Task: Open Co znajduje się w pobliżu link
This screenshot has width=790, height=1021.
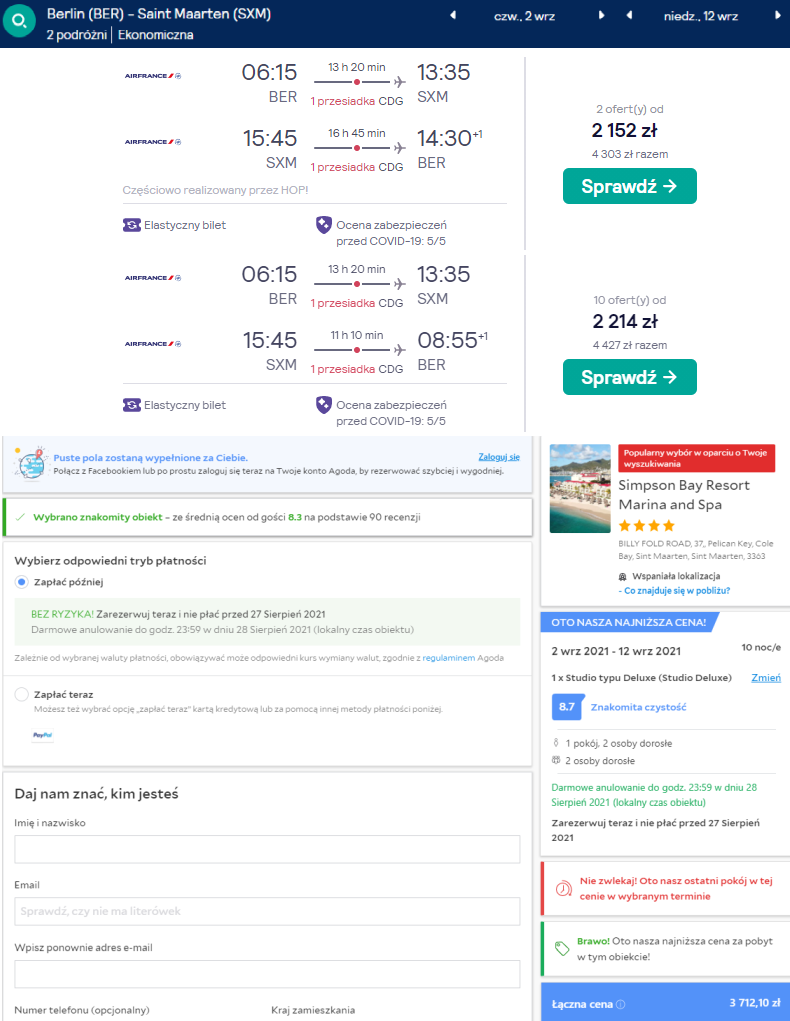Action: click(674, 591)
